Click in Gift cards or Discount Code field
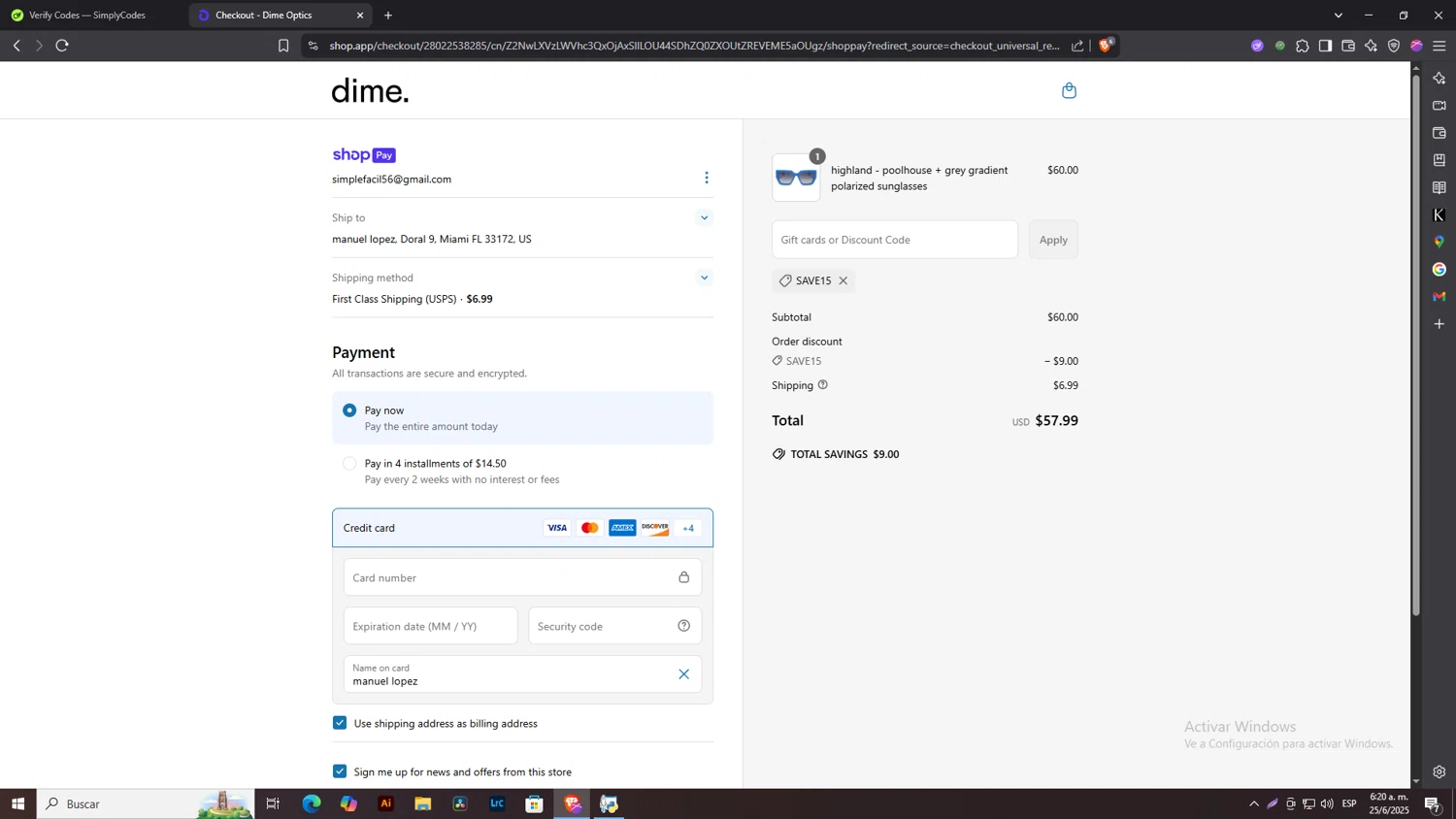This screenshot has height=819, width=1456. (895, 240)
